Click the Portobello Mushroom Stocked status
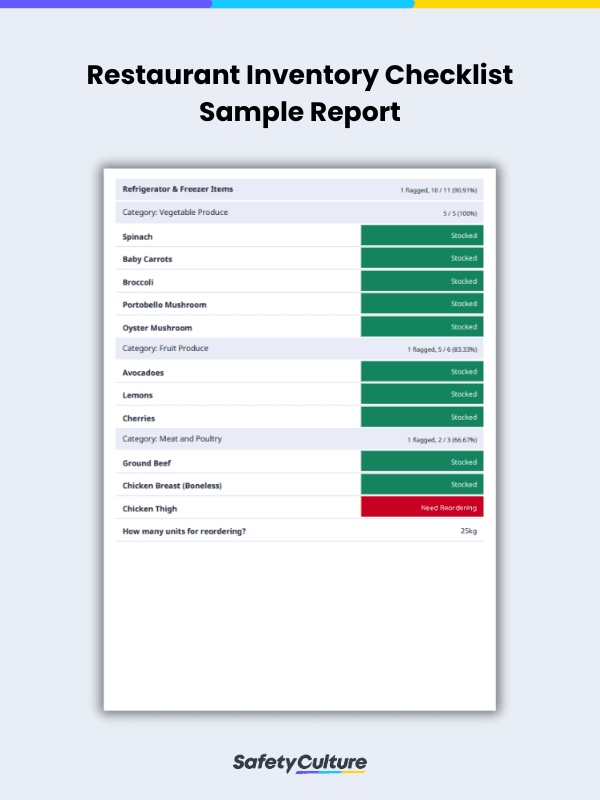 pyautogui.click(x=421, y=304)
